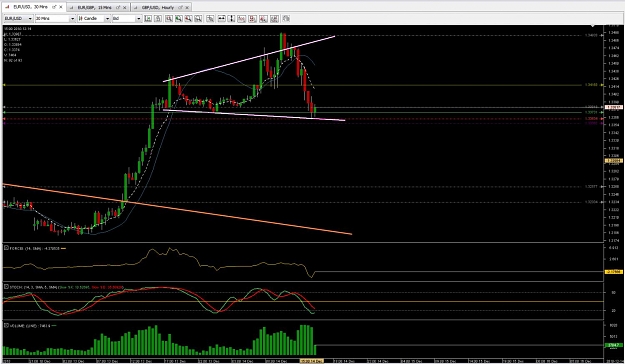The width and height of the screenshot is (625, 364).
Task: Undock the EUR/GBP 15 Mins tab
Action: click(118, 7)
